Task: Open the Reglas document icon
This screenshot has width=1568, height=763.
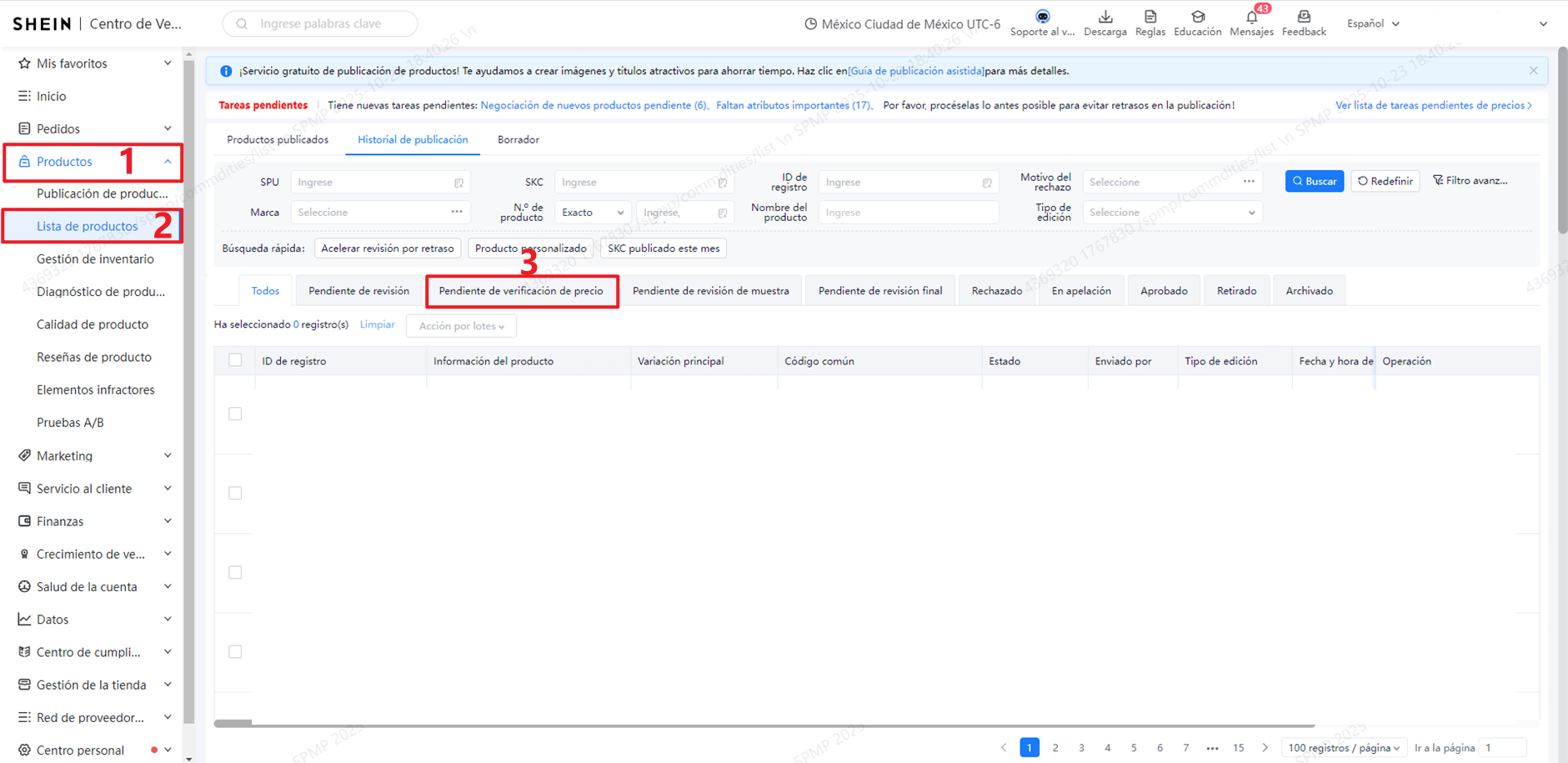Action: point(1150,17)
